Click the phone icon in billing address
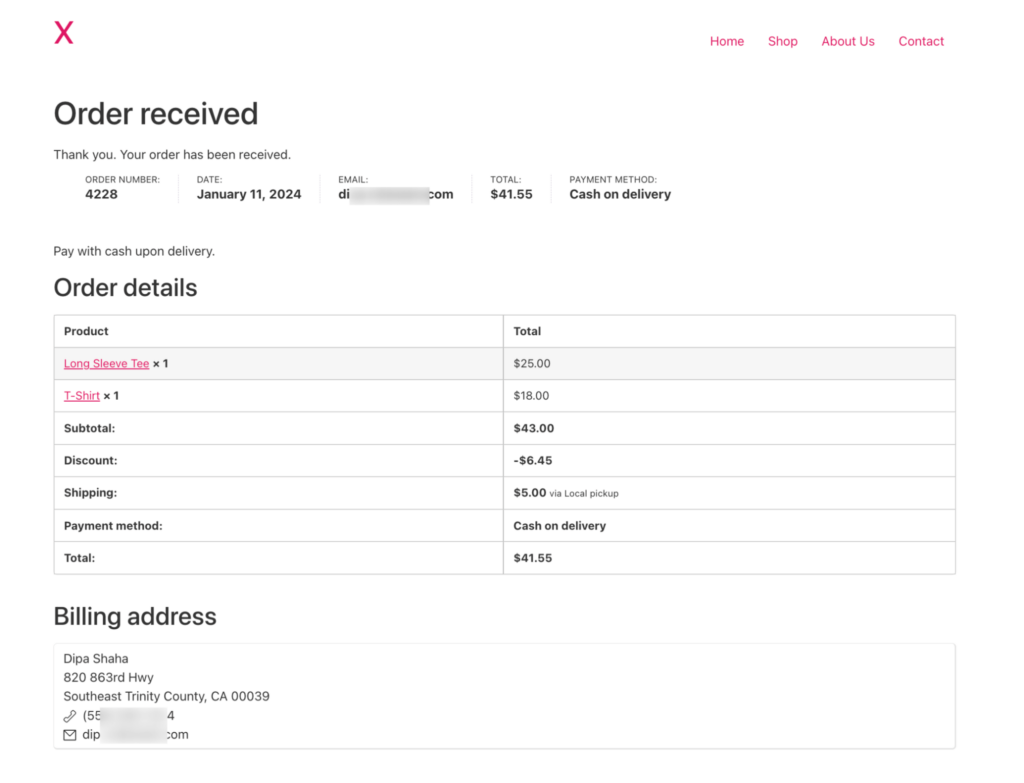This screenshot has height=783, width=1024. [x=70, y=716]
